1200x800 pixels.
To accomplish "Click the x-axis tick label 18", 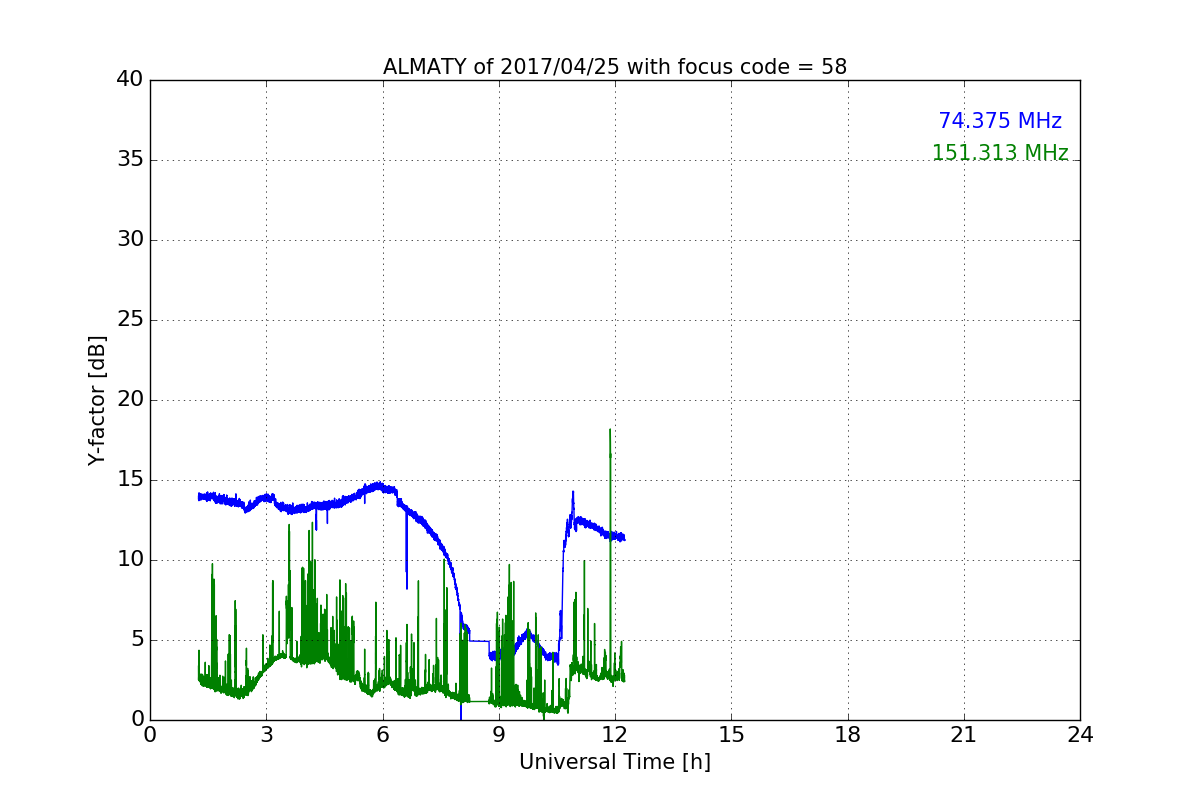I will pyautogui.click(x=848, y=734).
